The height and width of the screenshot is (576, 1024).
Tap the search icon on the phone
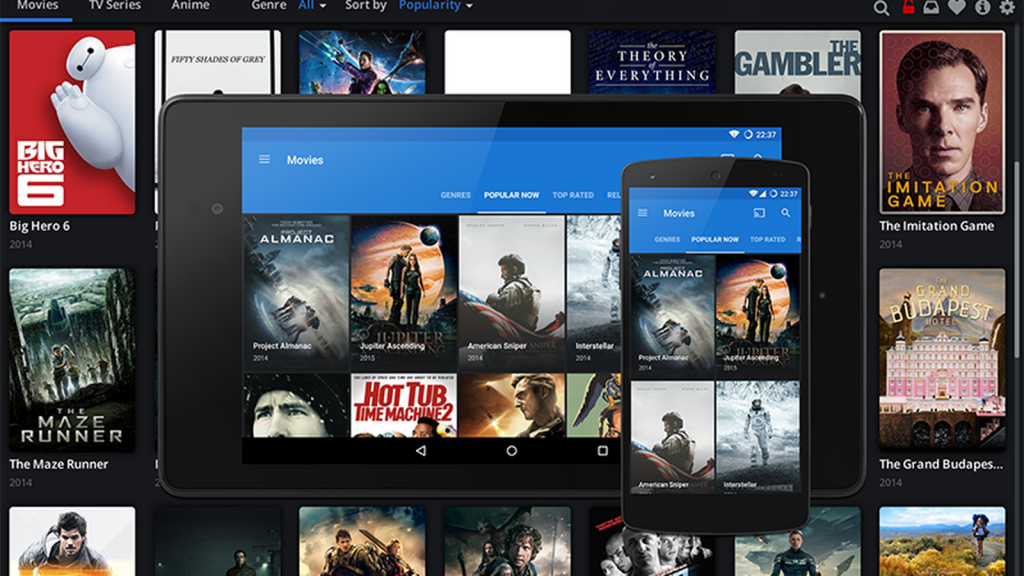coord(786,213)
